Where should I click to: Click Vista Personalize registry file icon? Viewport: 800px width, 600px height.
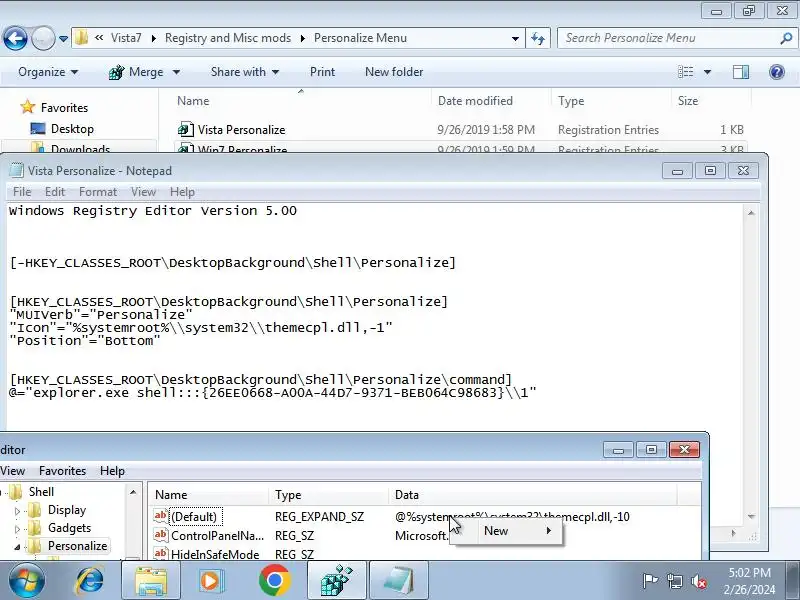pos(186,130)
